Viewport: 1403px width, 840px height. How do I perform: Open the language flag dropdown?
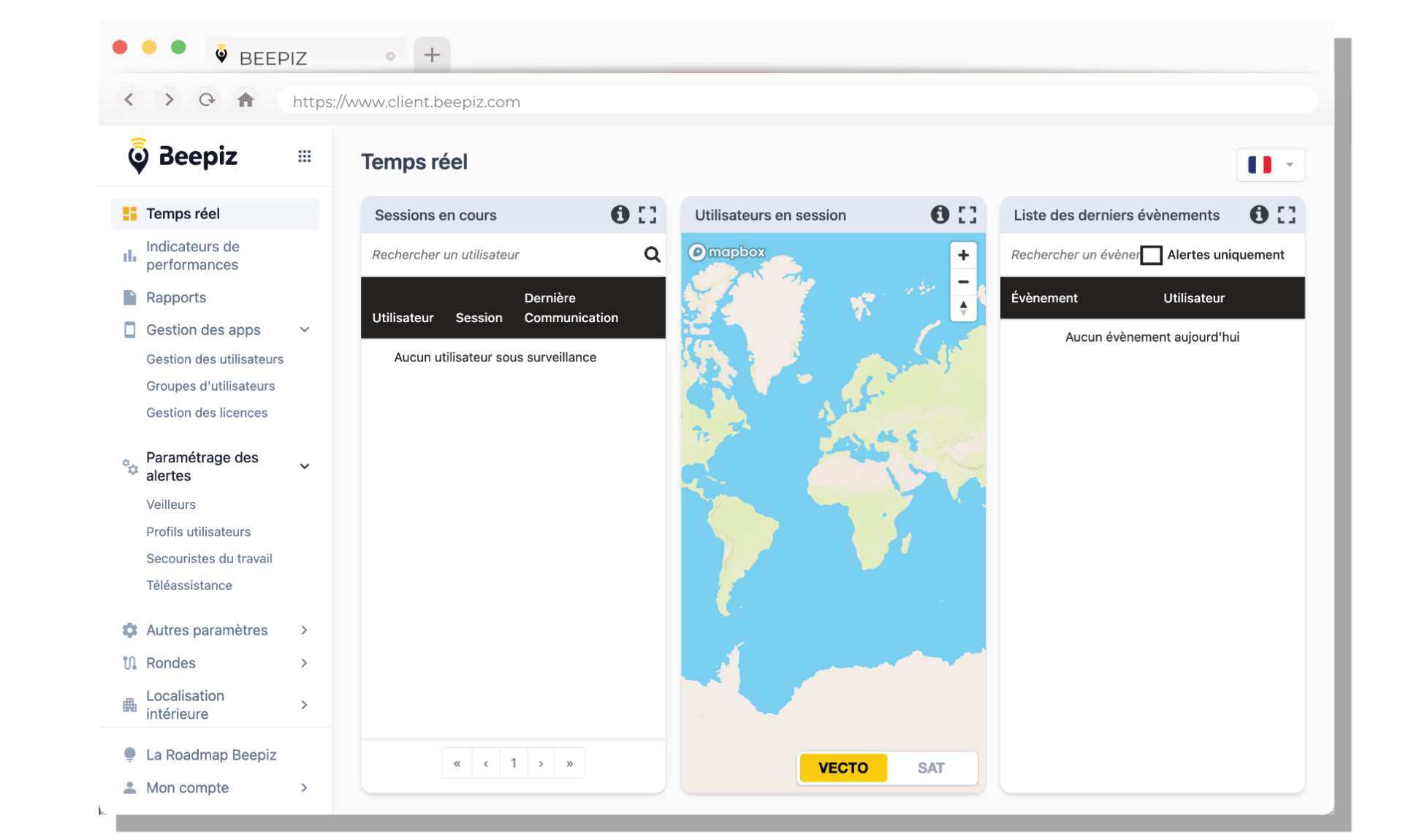pos(1270,164)
